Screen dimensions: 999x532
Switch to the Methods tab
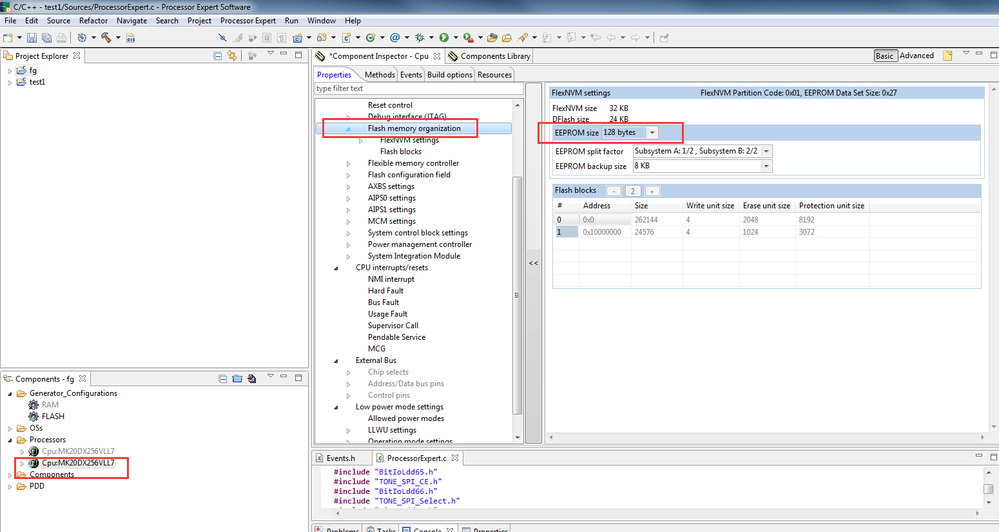[x=380, y=75]
